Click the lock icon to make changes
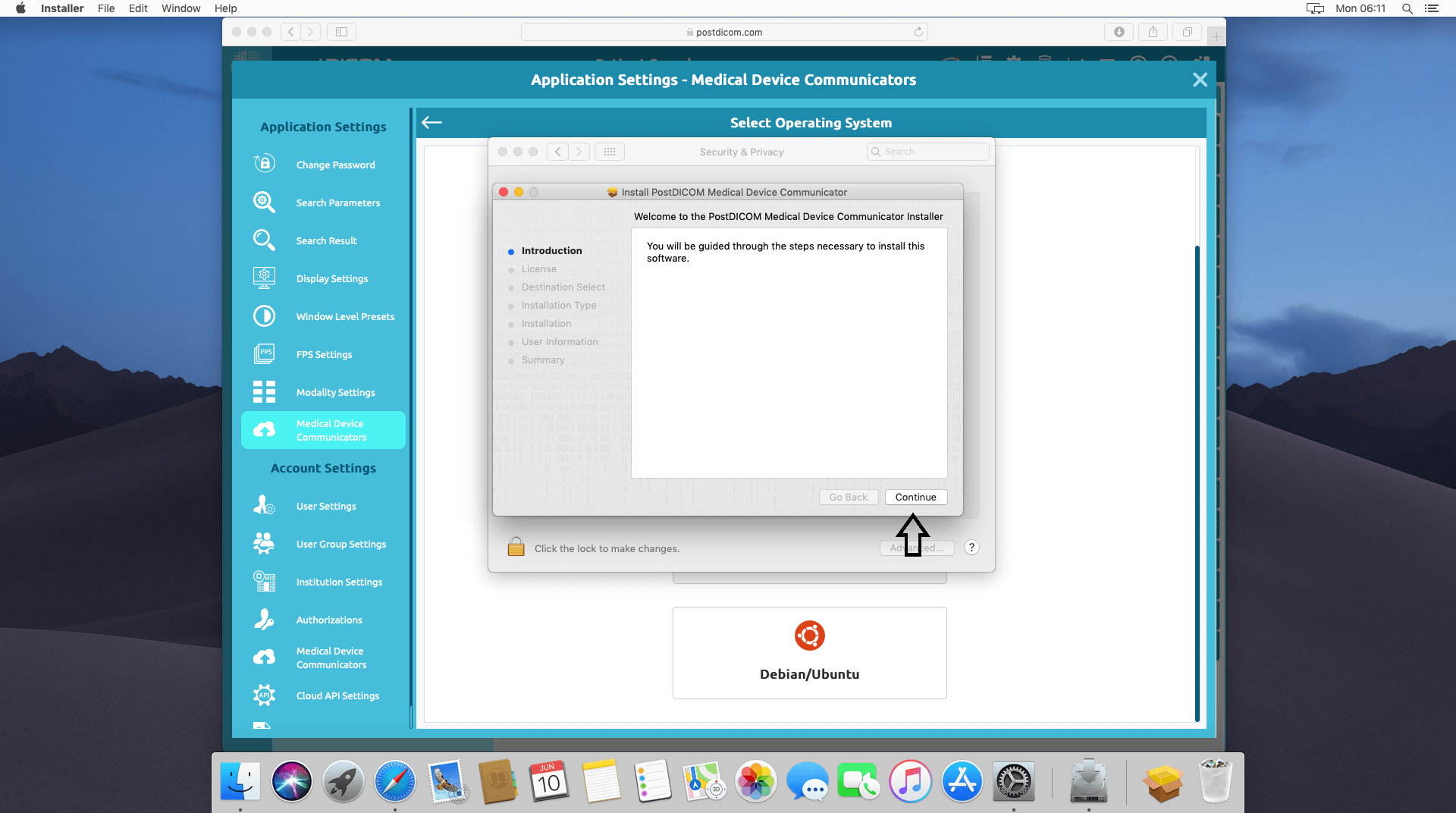The image size is (1456, 813). 516,547
